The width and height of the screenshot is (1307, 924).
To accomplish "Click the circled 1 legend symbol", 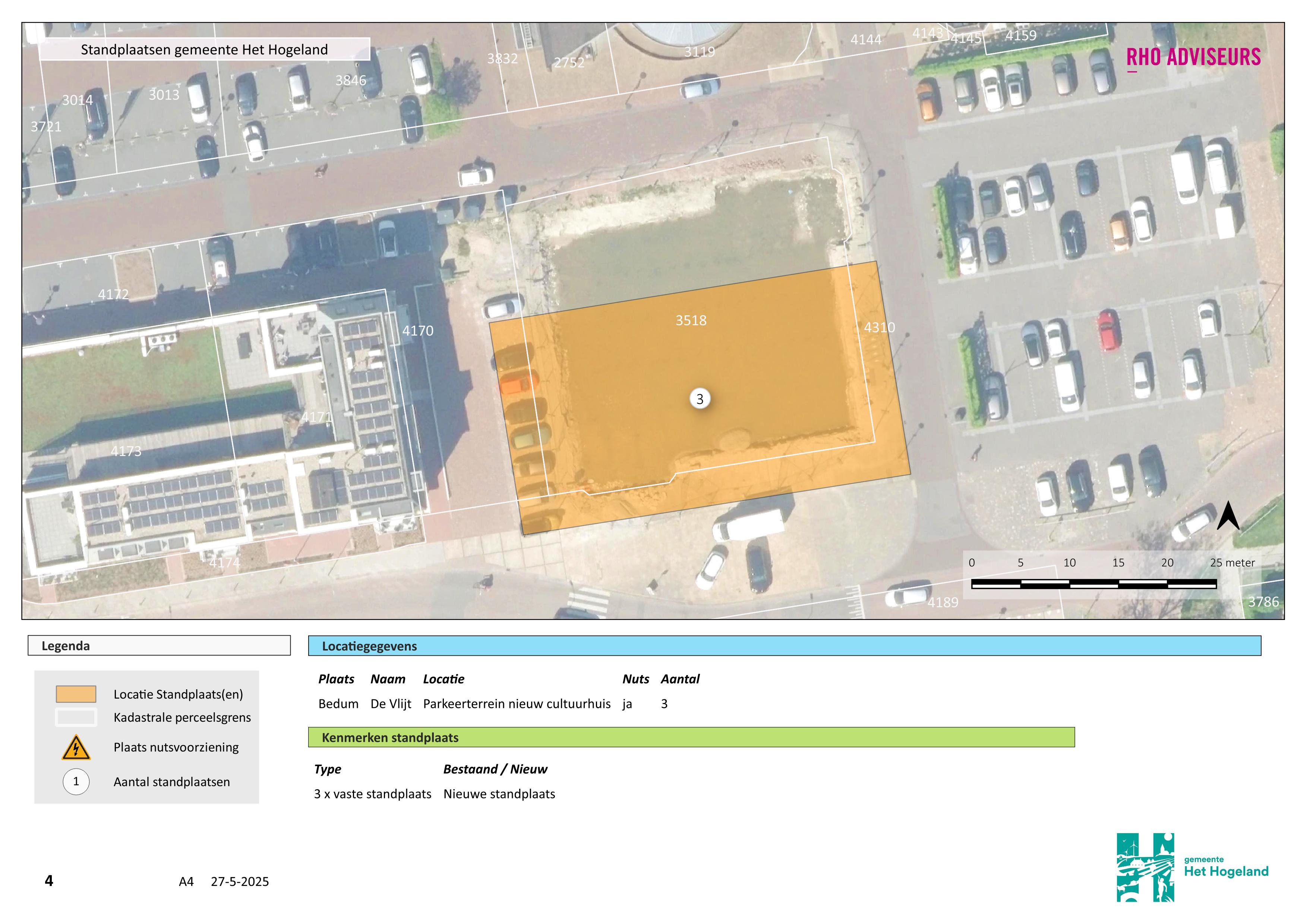I will 76,781.
